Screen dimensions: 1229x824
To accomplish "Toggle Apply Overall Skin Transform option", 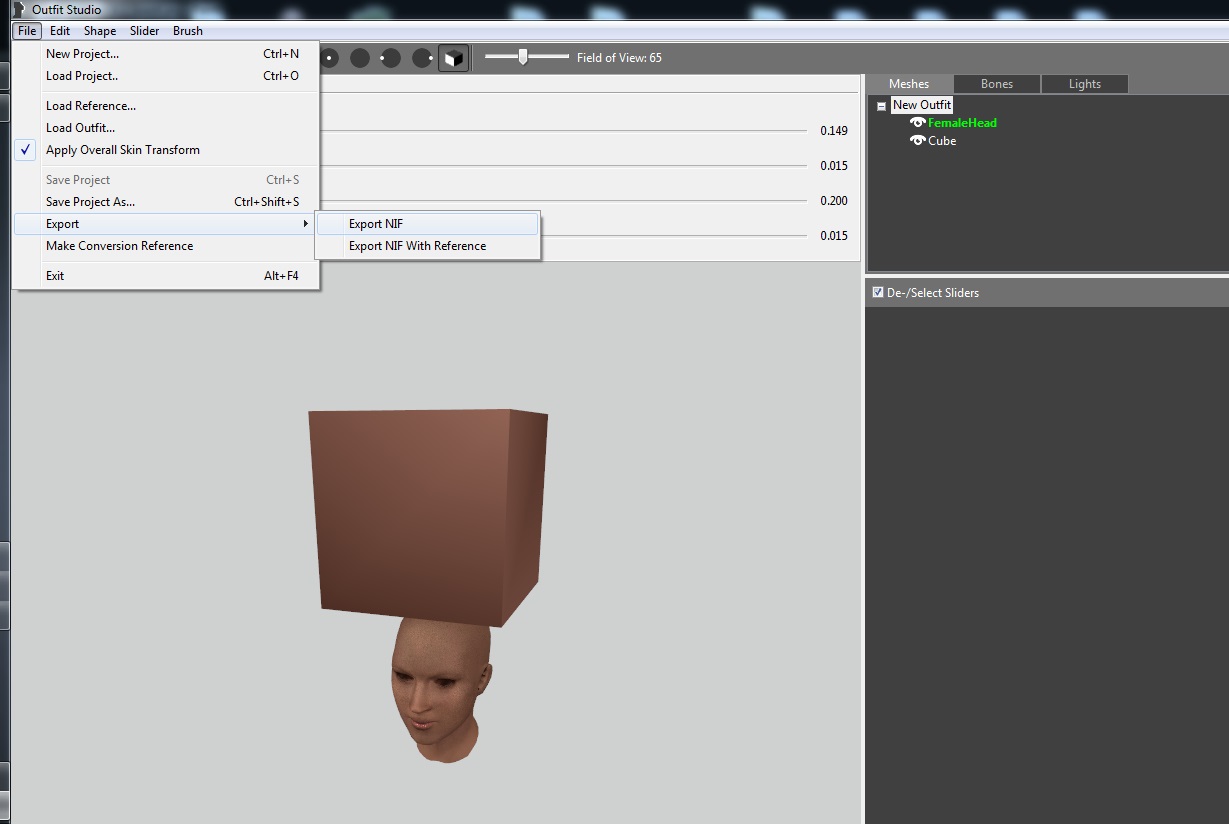I will pyautogui.click(x=166, y=150).
